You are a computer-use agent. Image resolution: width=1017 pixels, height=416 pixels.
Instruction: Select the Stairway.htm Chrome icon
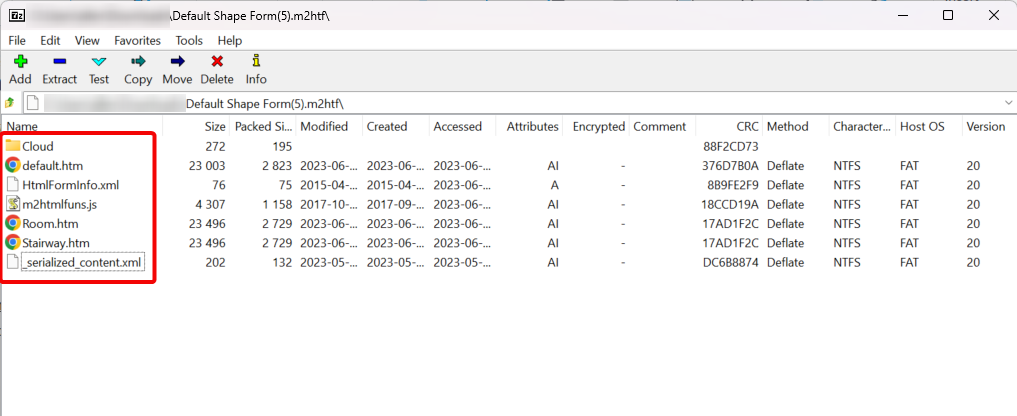12,243
